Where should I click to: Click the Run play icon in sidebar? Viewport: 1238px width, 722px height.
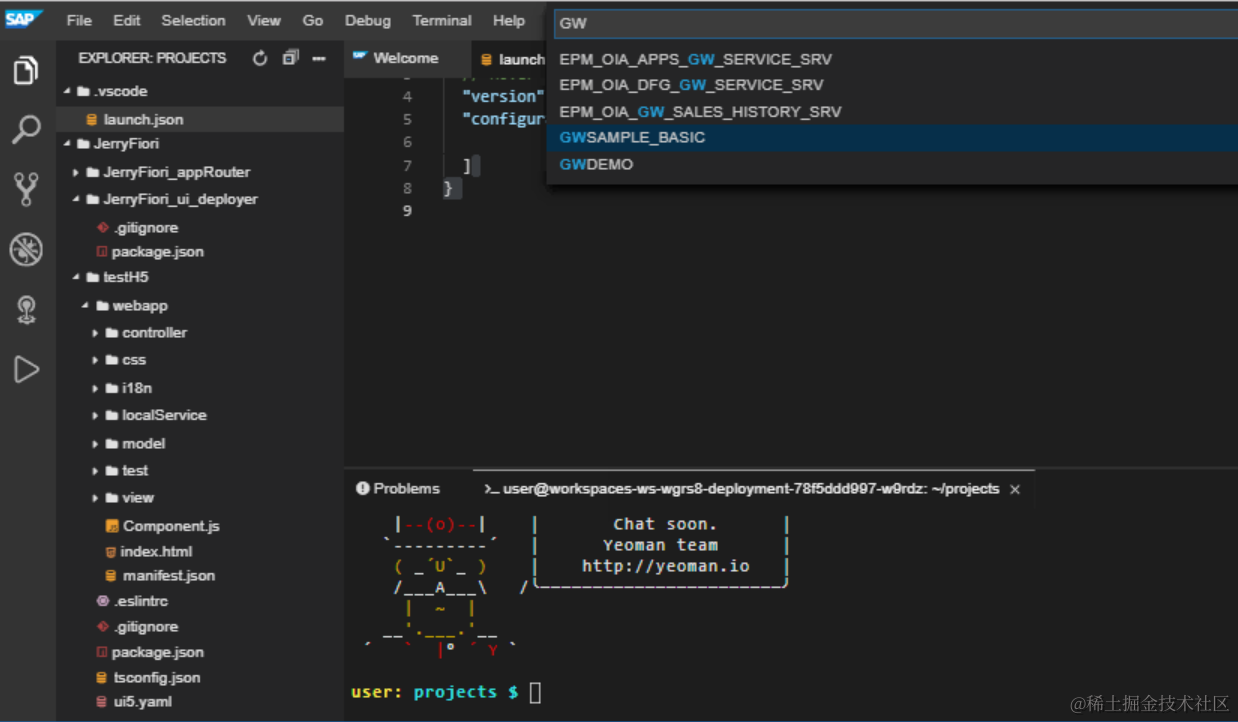point(26,370)
